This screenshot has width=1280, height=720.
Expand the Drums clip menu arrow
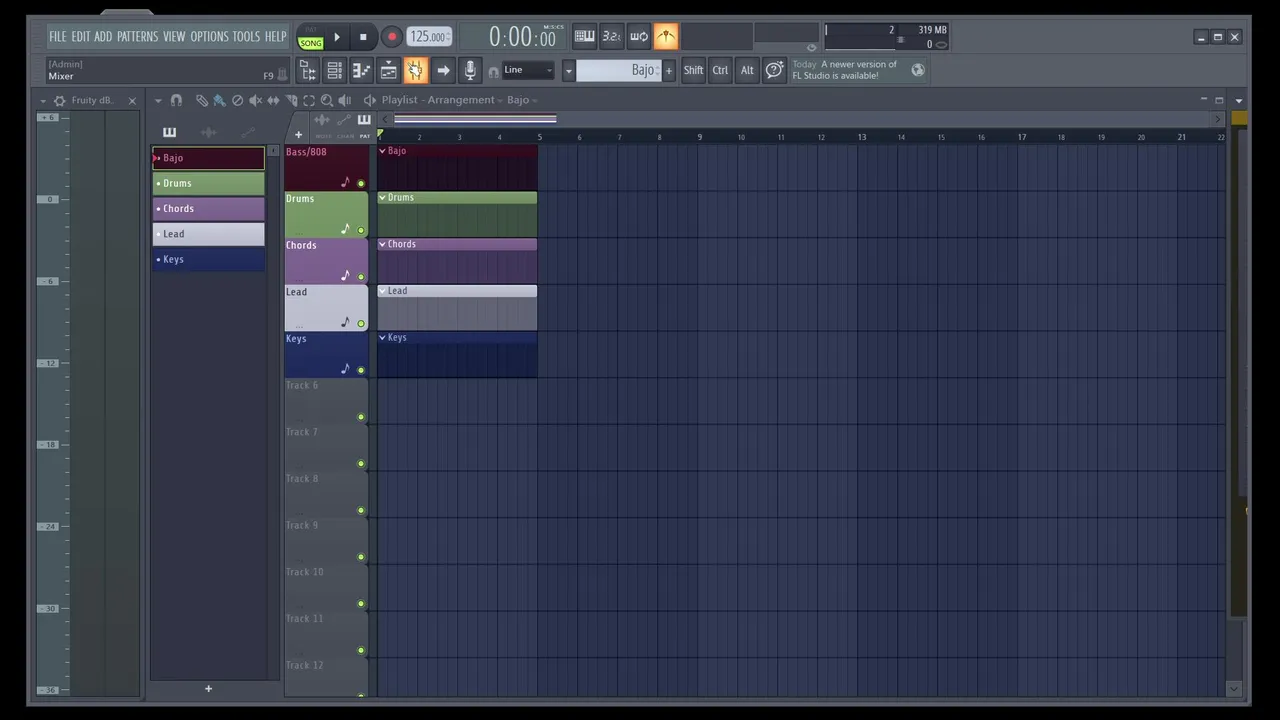[382, 198]
